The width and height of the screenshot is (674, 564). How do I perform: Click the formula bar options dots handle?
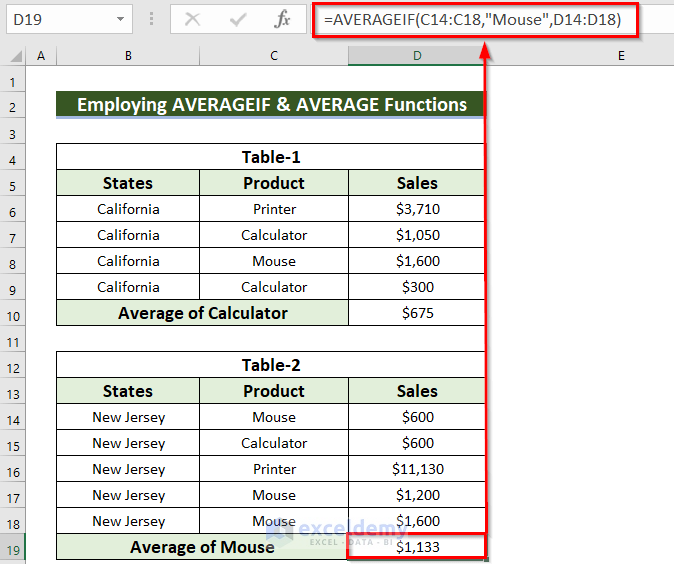[x=151, y=19]
